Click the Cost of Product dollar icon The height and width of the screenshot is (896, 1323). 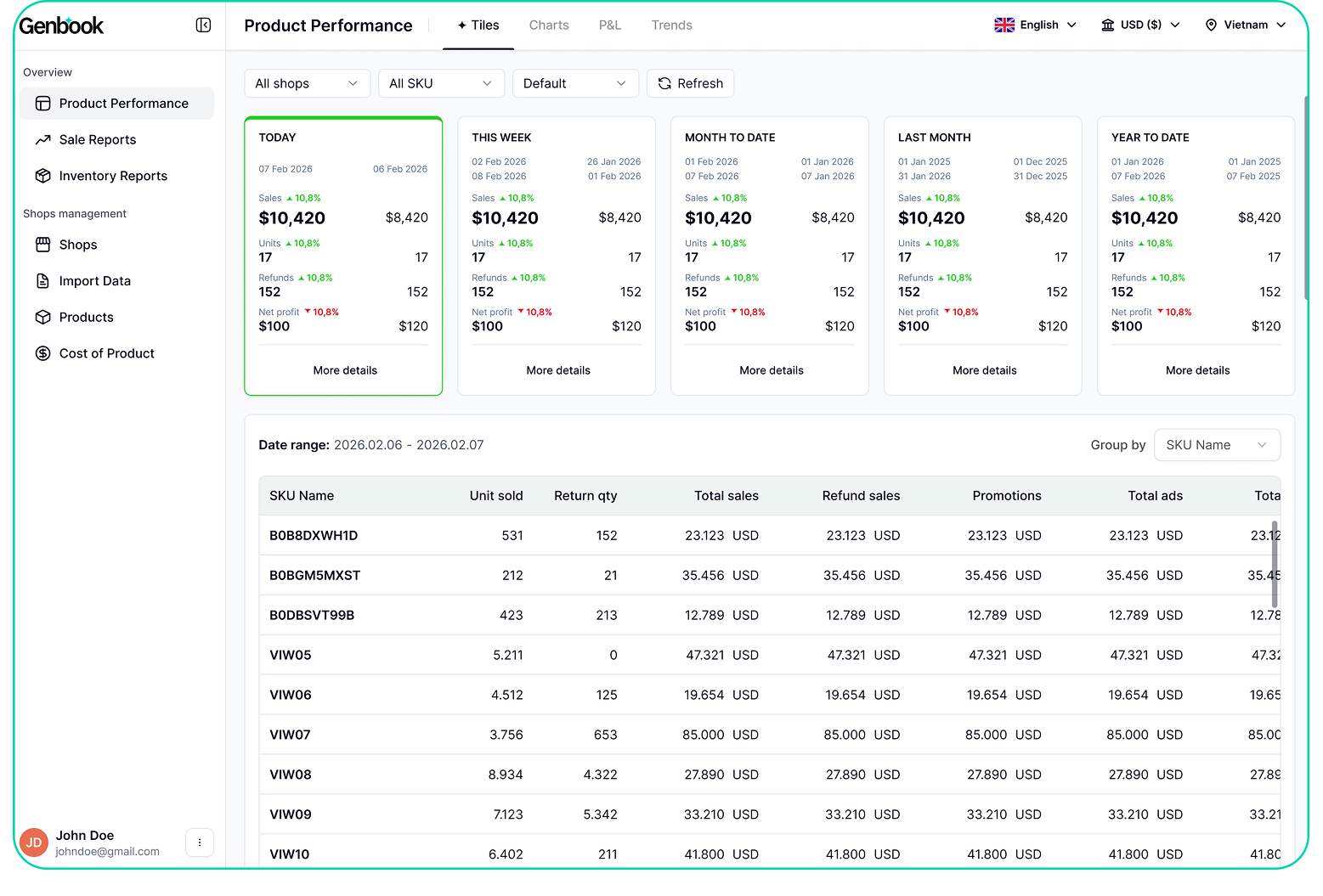click(42, 353)
